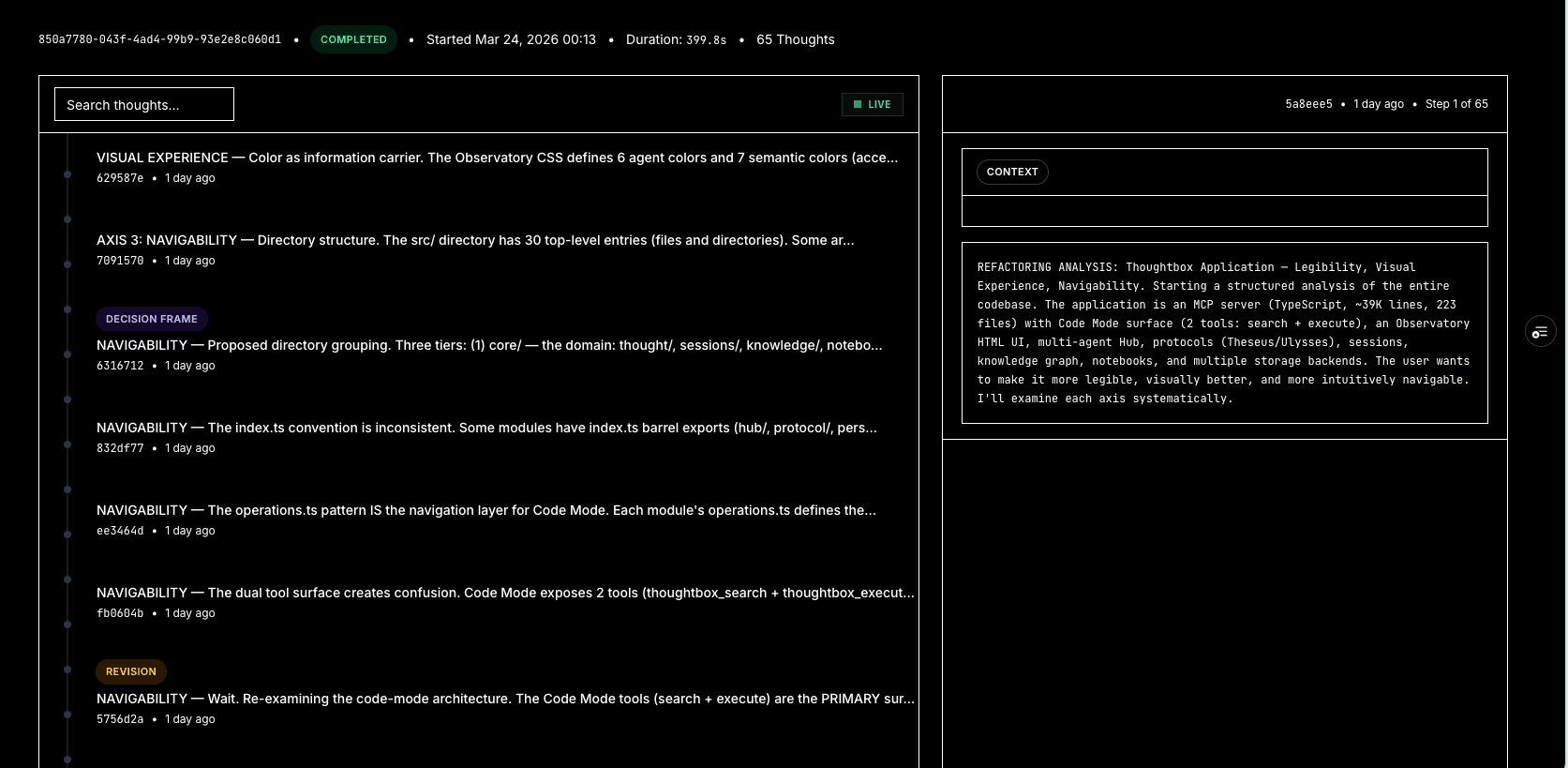Click session ID 850a7780-043f-4ad4-99b9-93e2e8c060d1
The width and height of the screenshot is (1568, 768).
[x=159, y=39]
